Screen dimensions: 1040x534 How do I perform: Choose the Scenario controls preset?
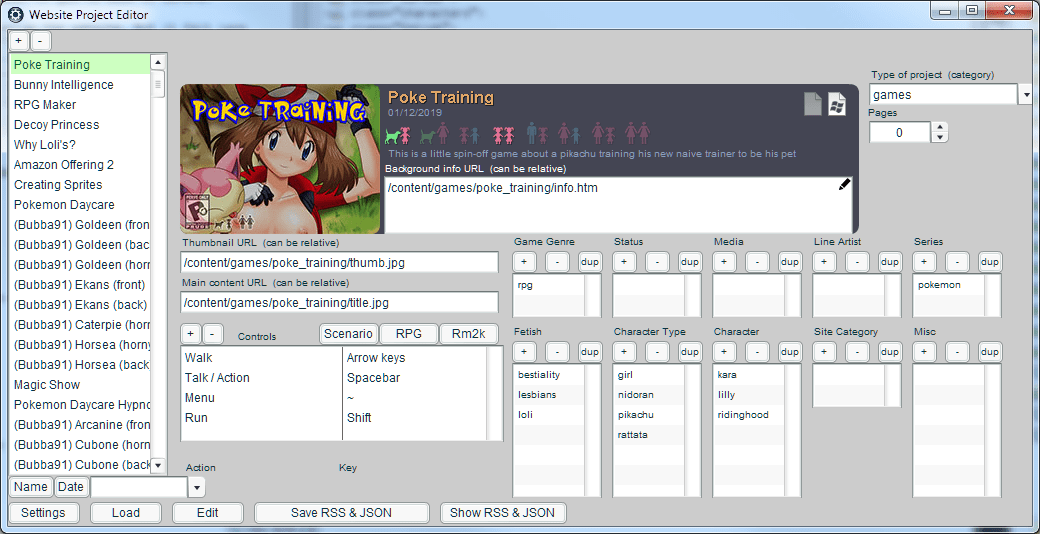click(348, 334)
